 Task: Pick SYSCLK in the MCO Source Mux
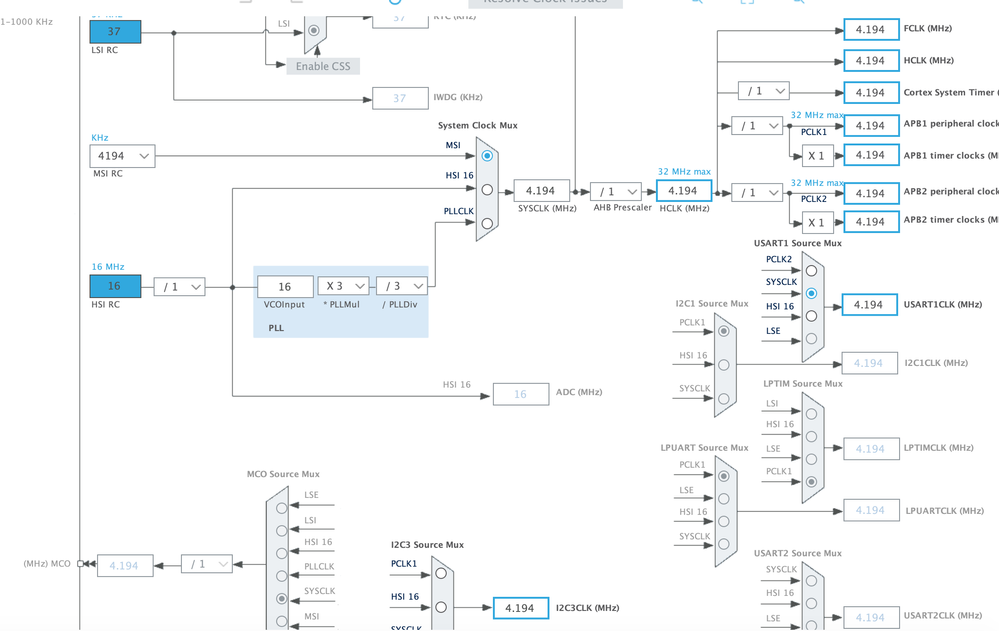coord(282,599)
